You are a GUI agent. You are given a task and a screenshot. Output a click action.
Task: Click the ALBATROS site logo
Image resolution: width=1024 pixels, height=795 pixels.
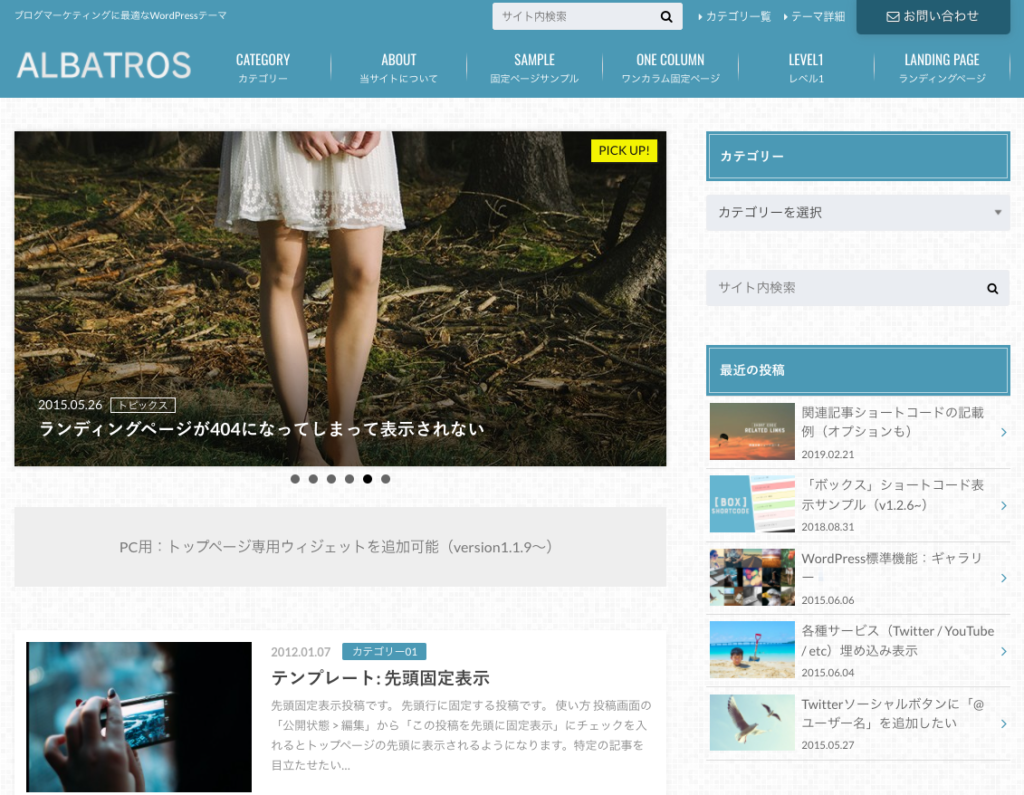point(104,66)
